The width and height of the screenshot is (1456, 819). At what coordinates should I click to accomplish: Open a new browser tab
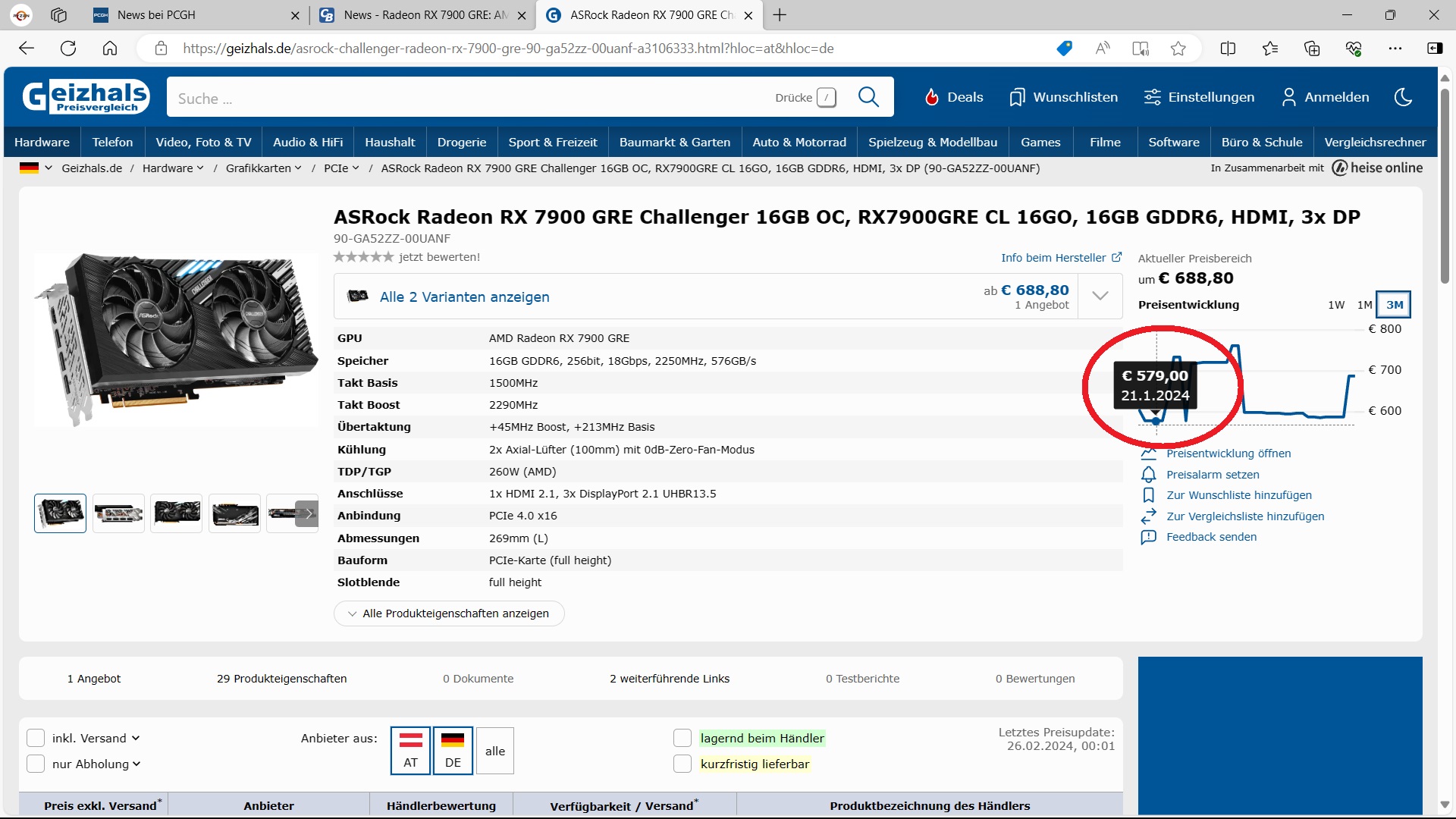pos(780,14)
